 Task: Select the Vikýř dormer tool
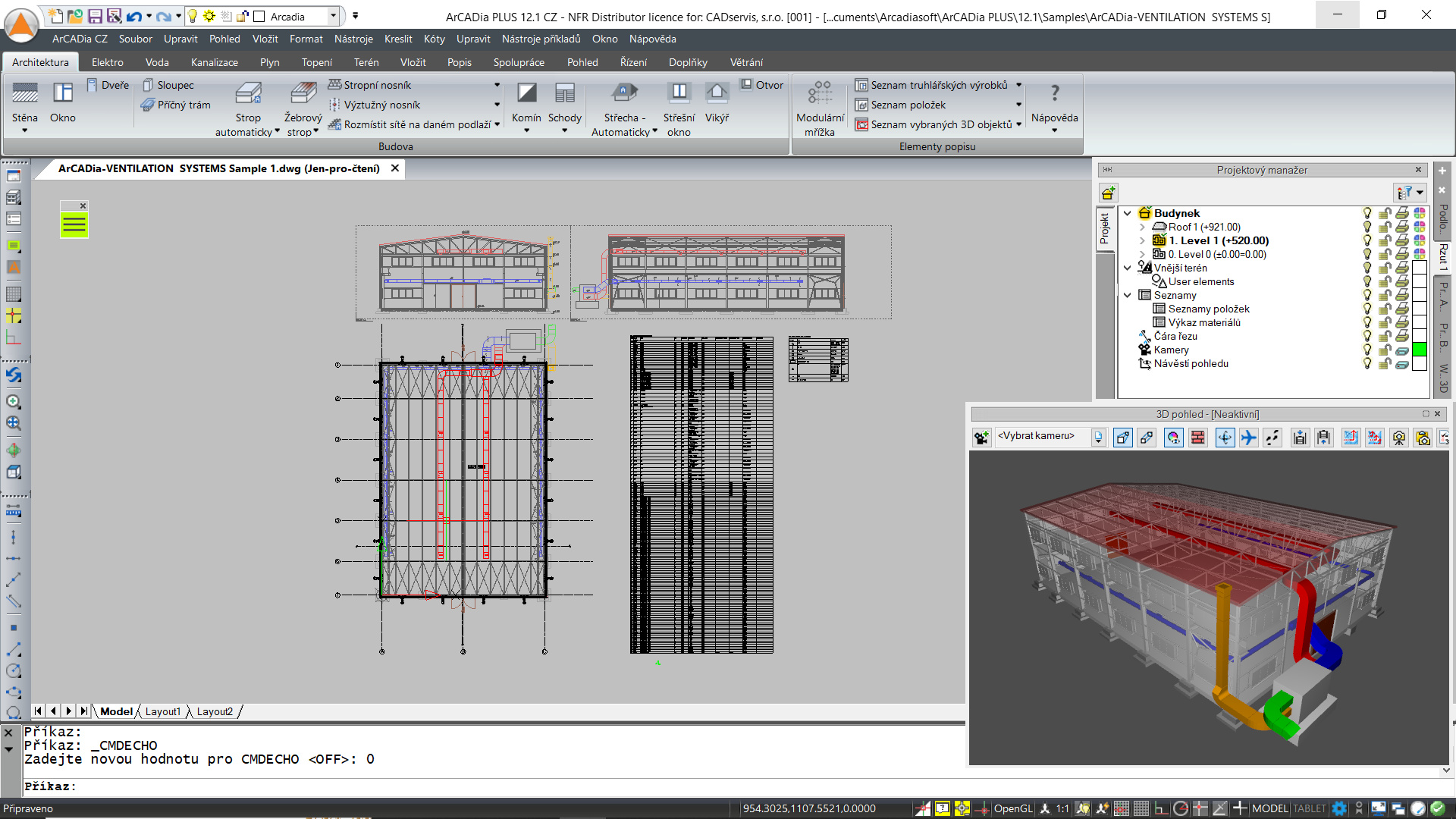click(717, 102)
